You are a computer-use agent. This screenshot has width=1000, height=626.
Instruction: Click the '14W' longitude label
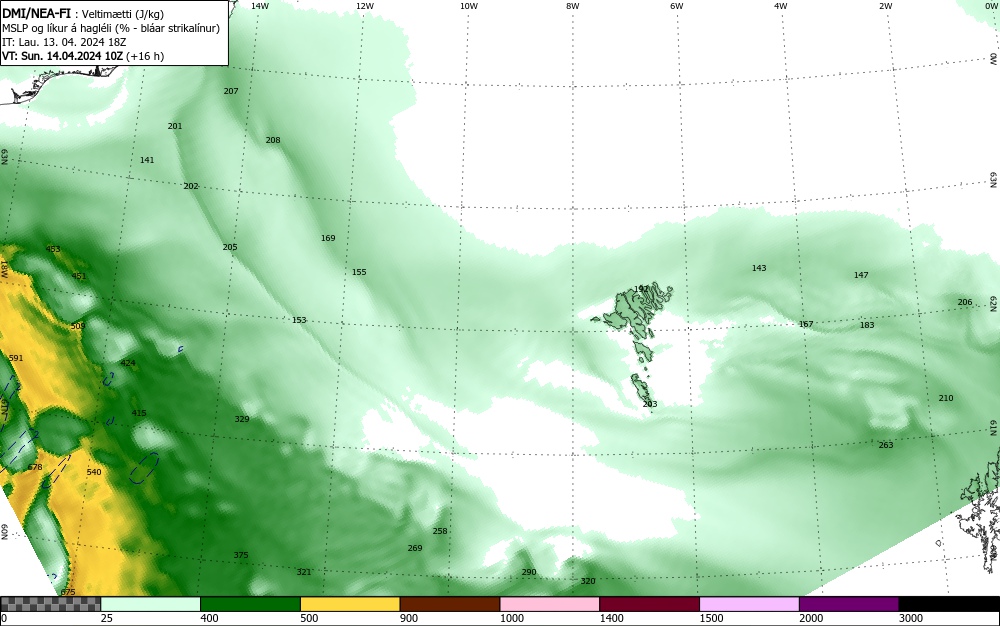(260, 6)
